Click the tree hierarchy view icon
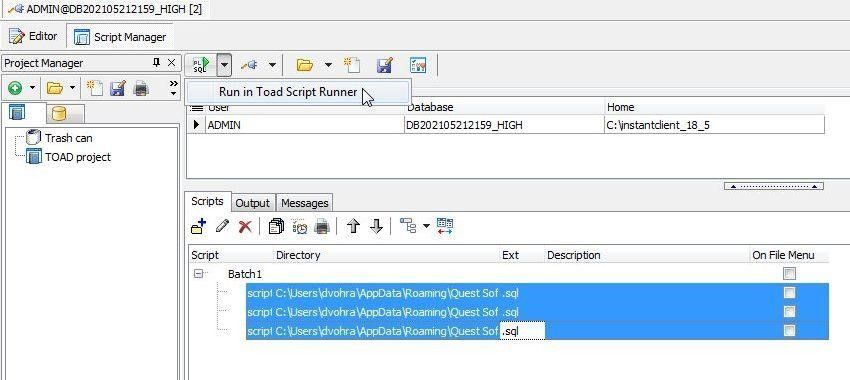The height and width of the screenshot is (380, 850). (408, 226)
